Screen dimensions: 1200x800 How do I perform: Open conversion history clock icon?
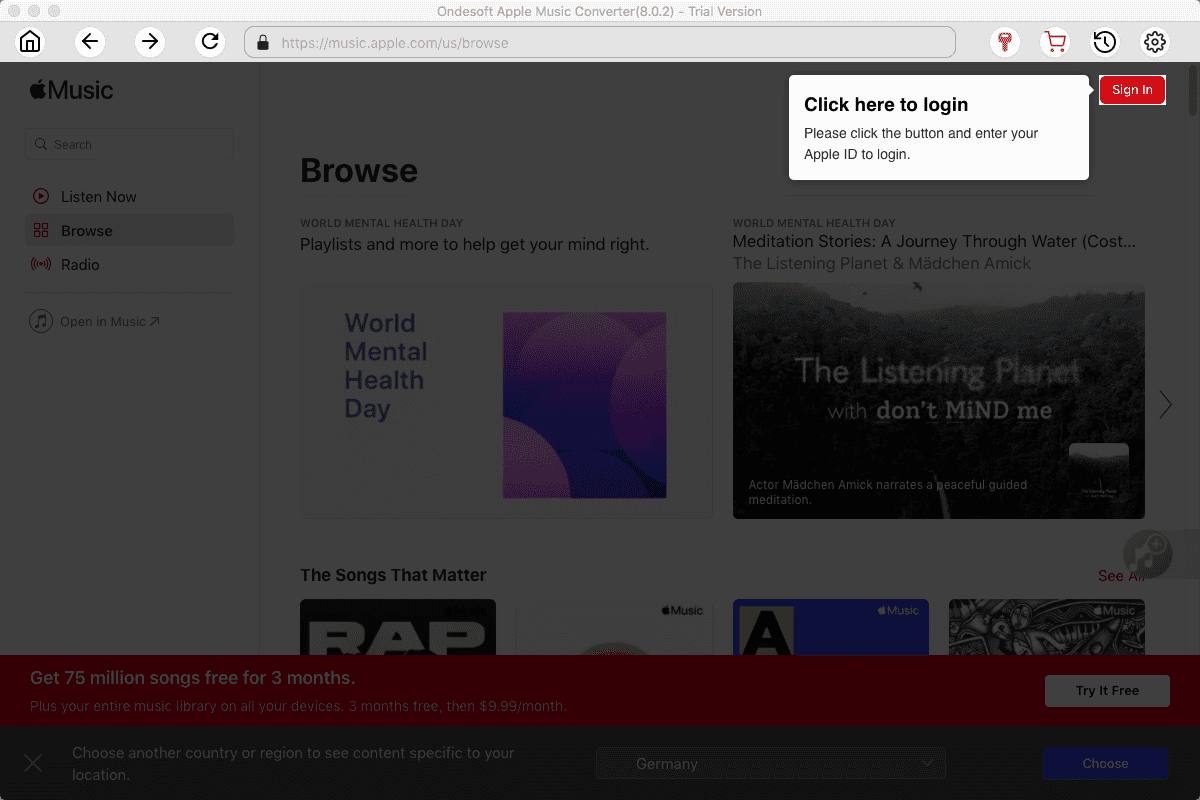pos(1105,42)
